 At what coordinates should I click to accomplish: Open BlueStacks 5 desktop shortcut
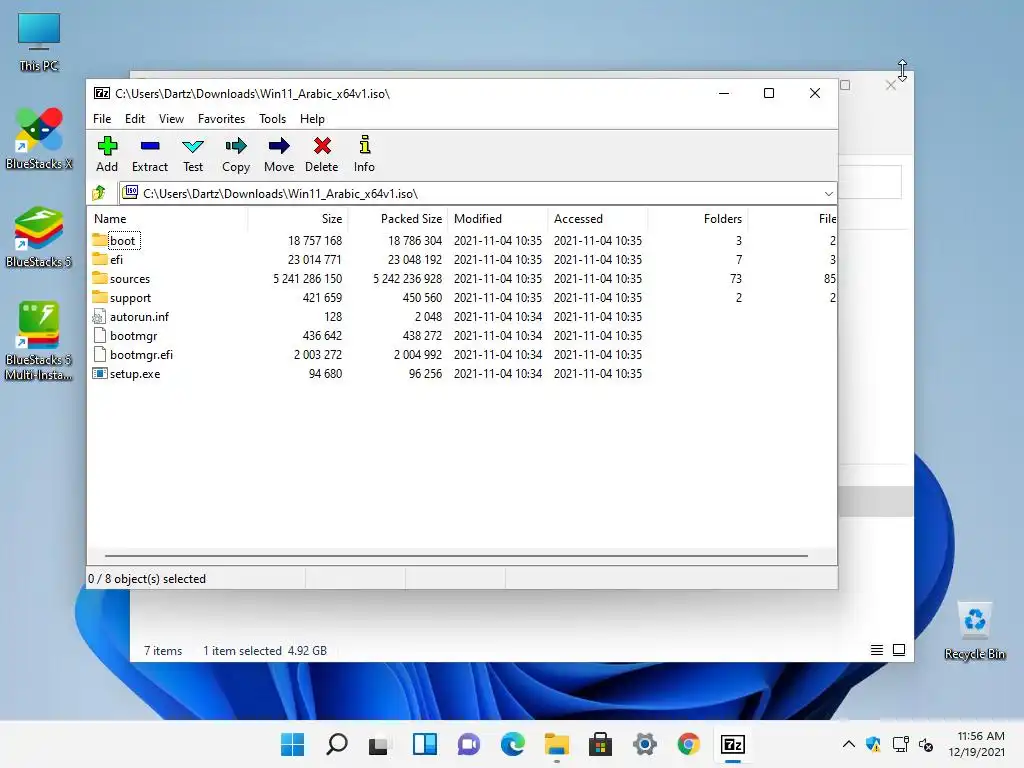tap(39, 238)
